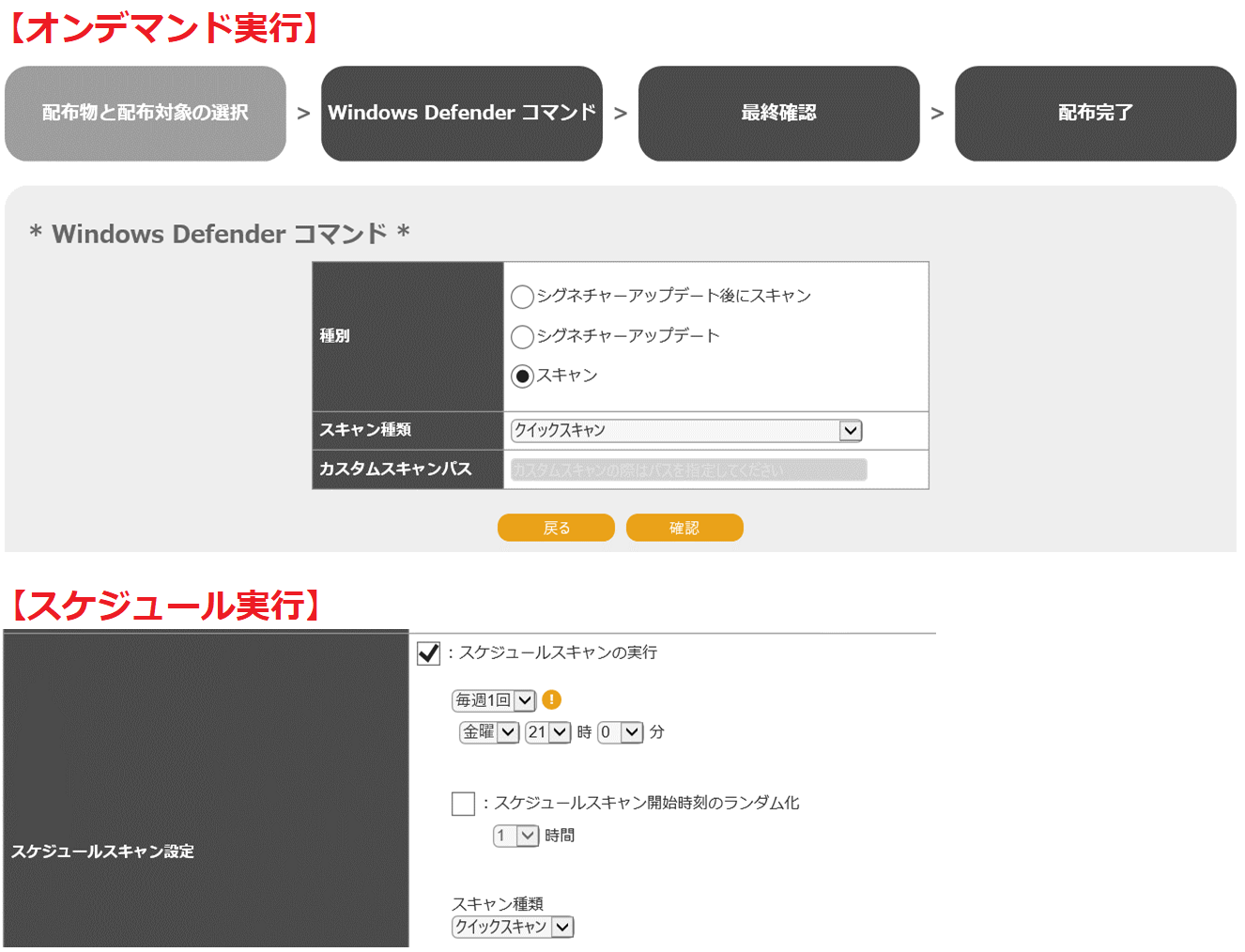Select 配布物と配布対象の選択 step
Image resolution: width=1245 pixels, height=952 pixels.
tap(146, 114)
